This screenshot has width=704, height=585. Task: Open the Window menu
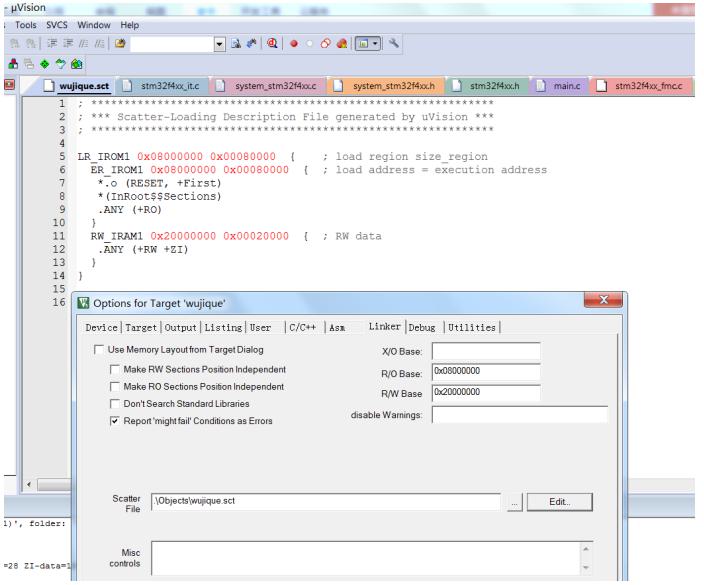(93, 25)
